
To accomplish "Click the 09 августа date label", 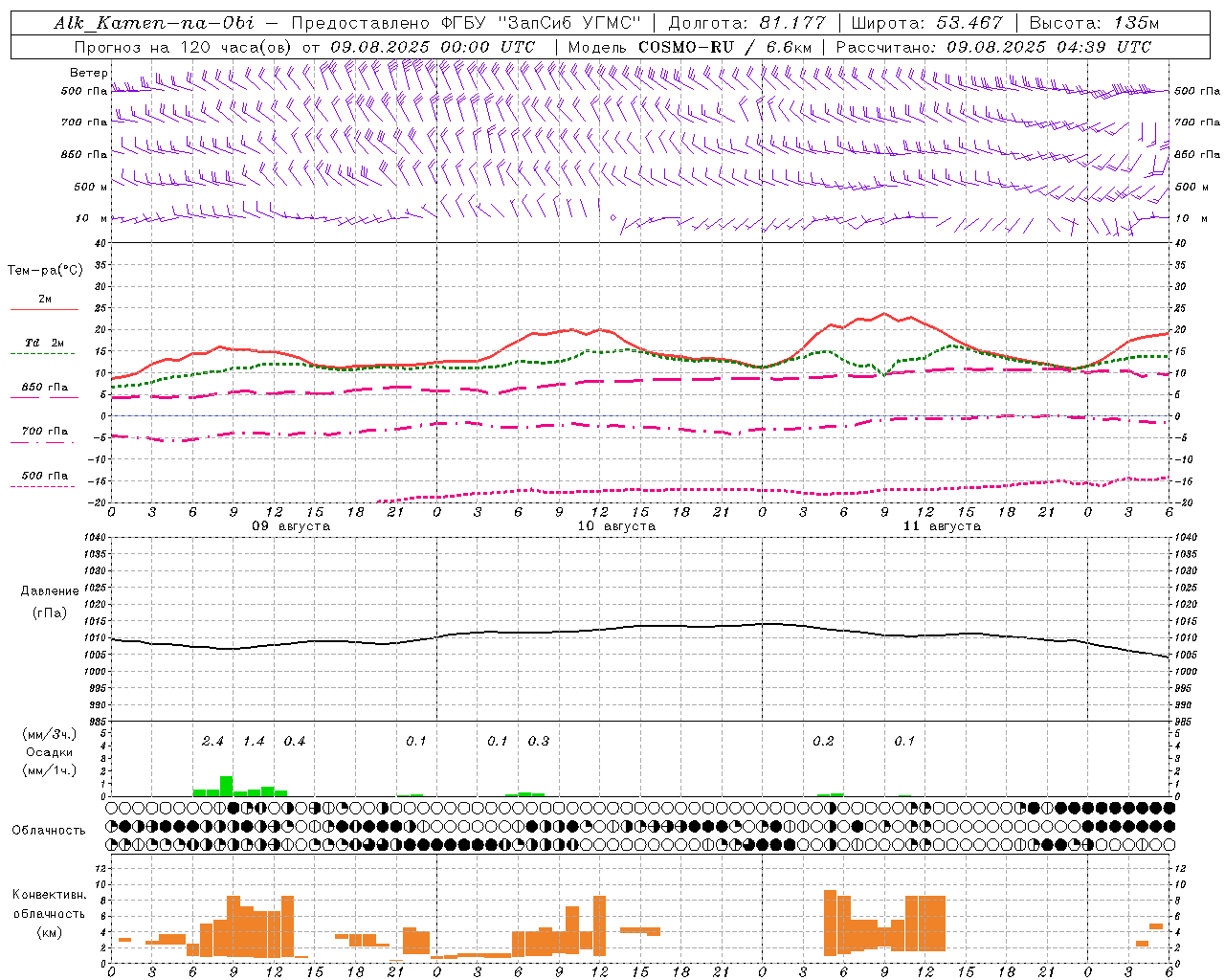I will [291, 526].
